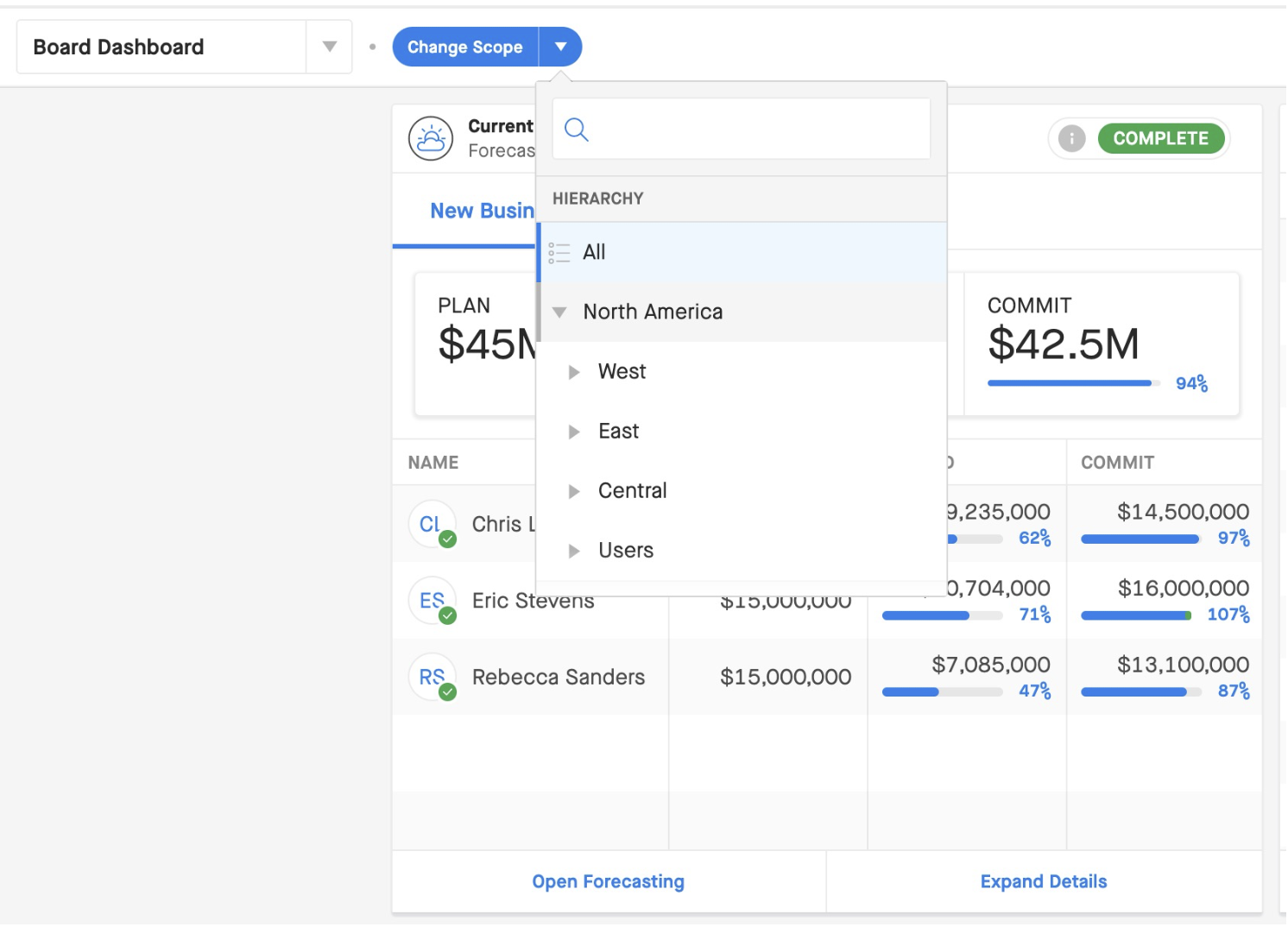Click Expand Details link
Screen dimensions: 1288x927
coord(1044,881)
